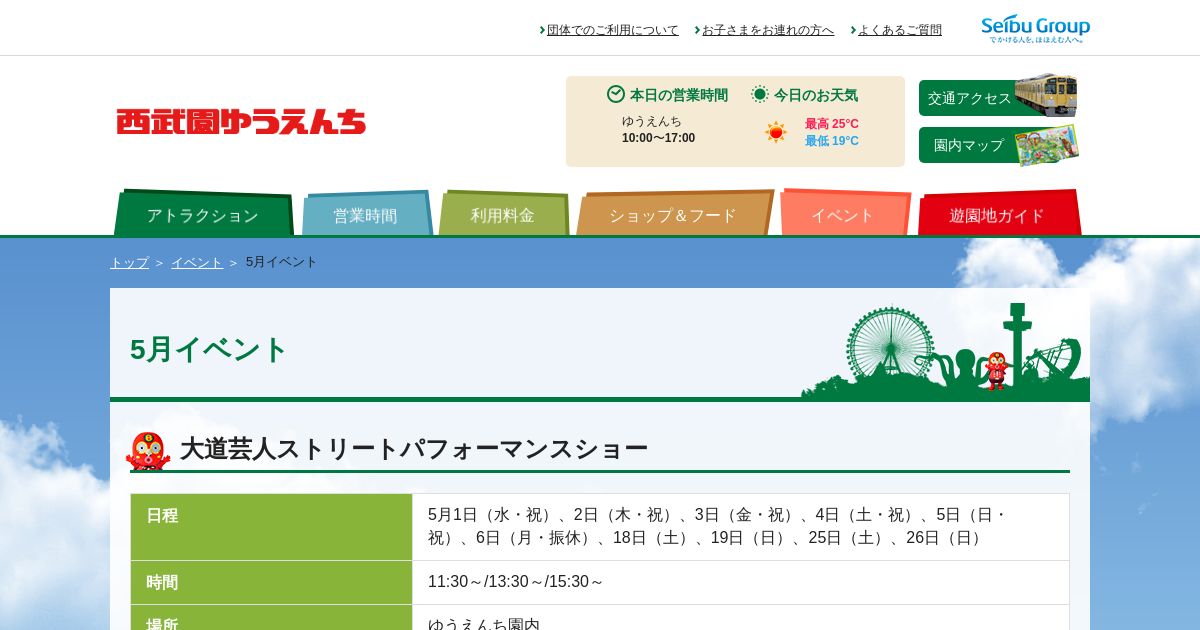The width and height of the screenshot is (1200, 630).
Task: Select the 営業時間 tab
Action: pyautogui.click(x=366, y=213)
